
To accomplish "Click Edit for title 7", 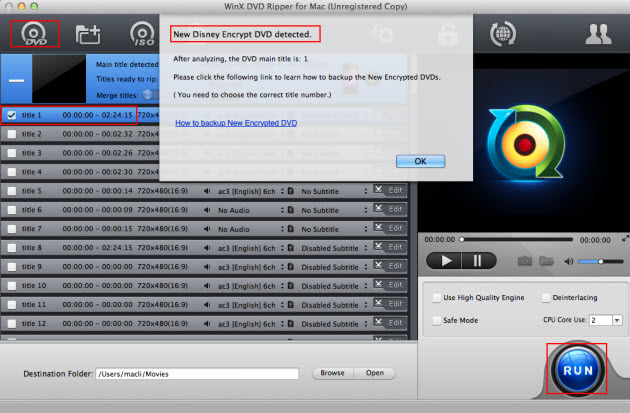I will tap(395, 228).
